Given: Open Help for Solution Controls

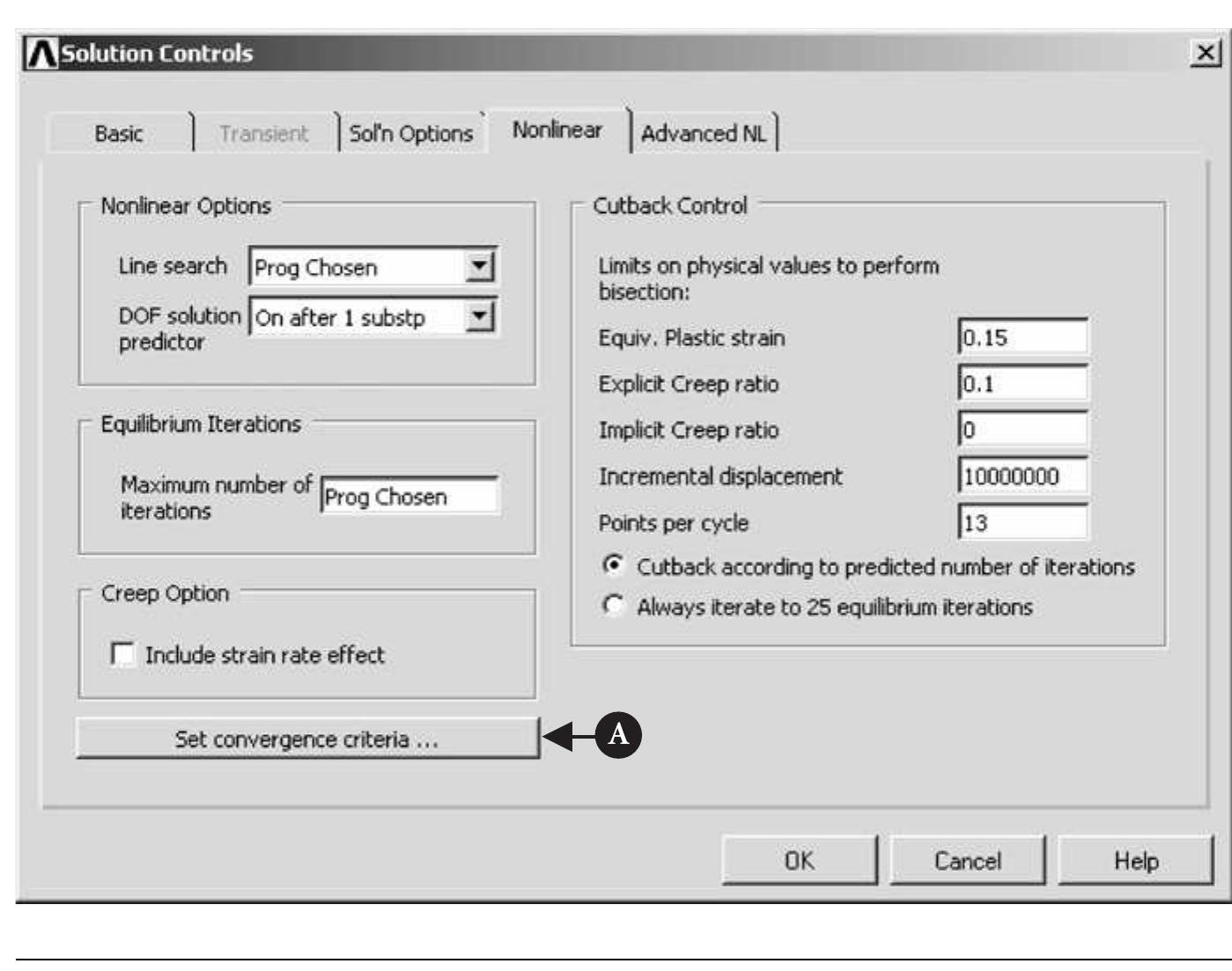Looking at the screenshot, I should (x=1135, y=861).
